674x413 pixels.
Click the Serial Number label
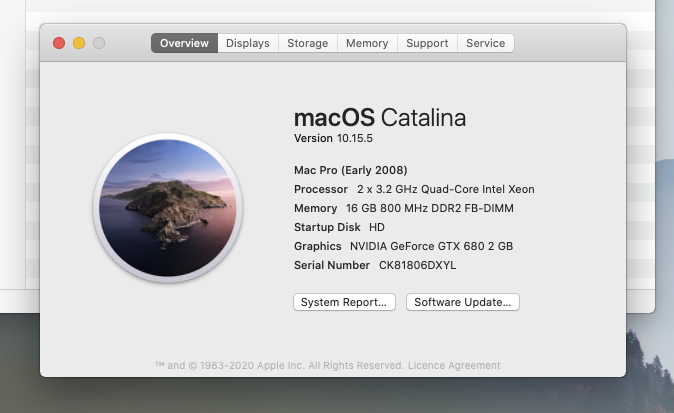(332, 265)
